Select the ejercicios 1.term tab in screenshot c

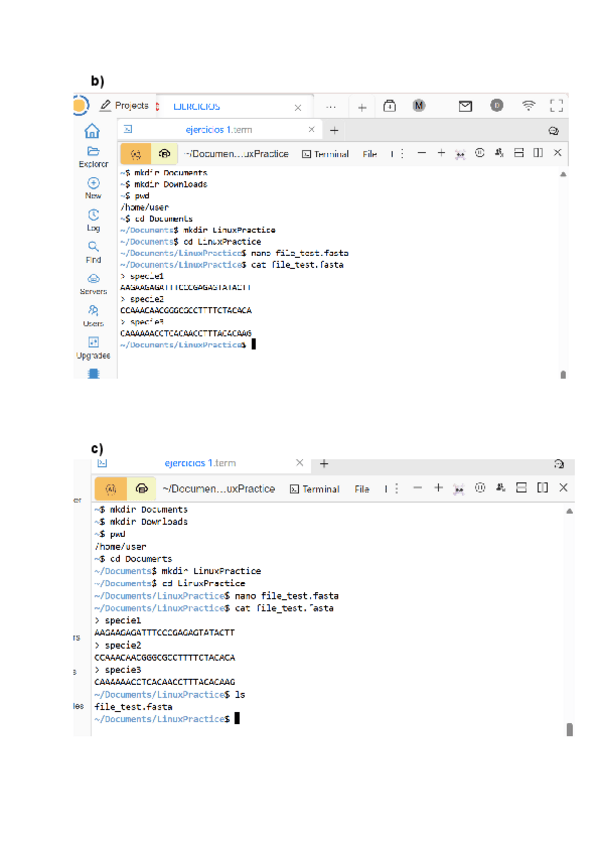click(200, 463)
